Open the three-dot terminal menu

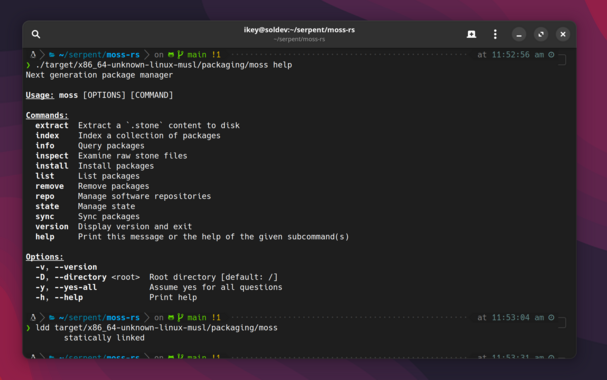tap(495, 34)
